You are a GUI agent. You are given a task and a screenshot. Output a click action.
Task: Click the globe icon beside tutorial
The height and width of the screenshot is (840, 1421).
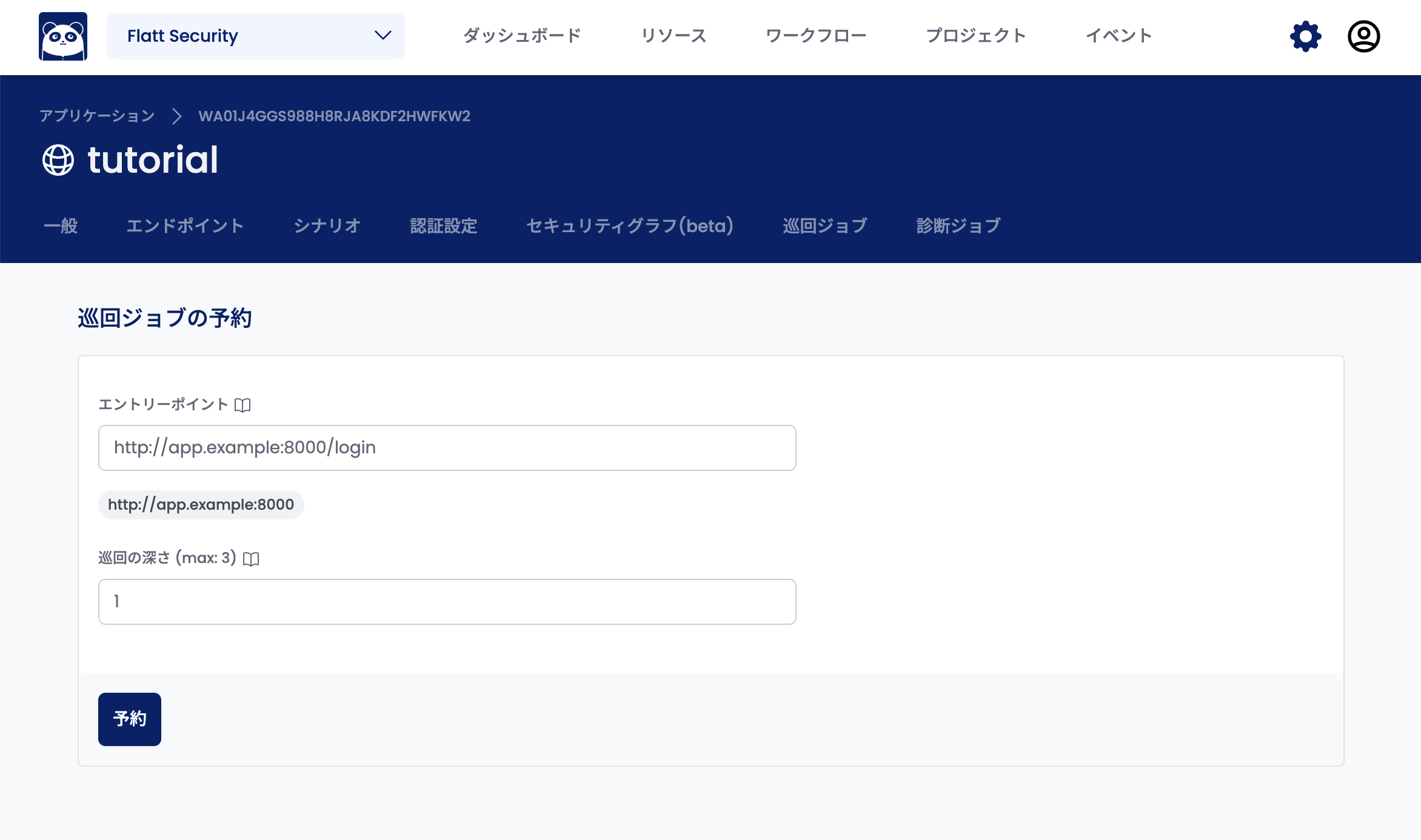tap(58, 160)
